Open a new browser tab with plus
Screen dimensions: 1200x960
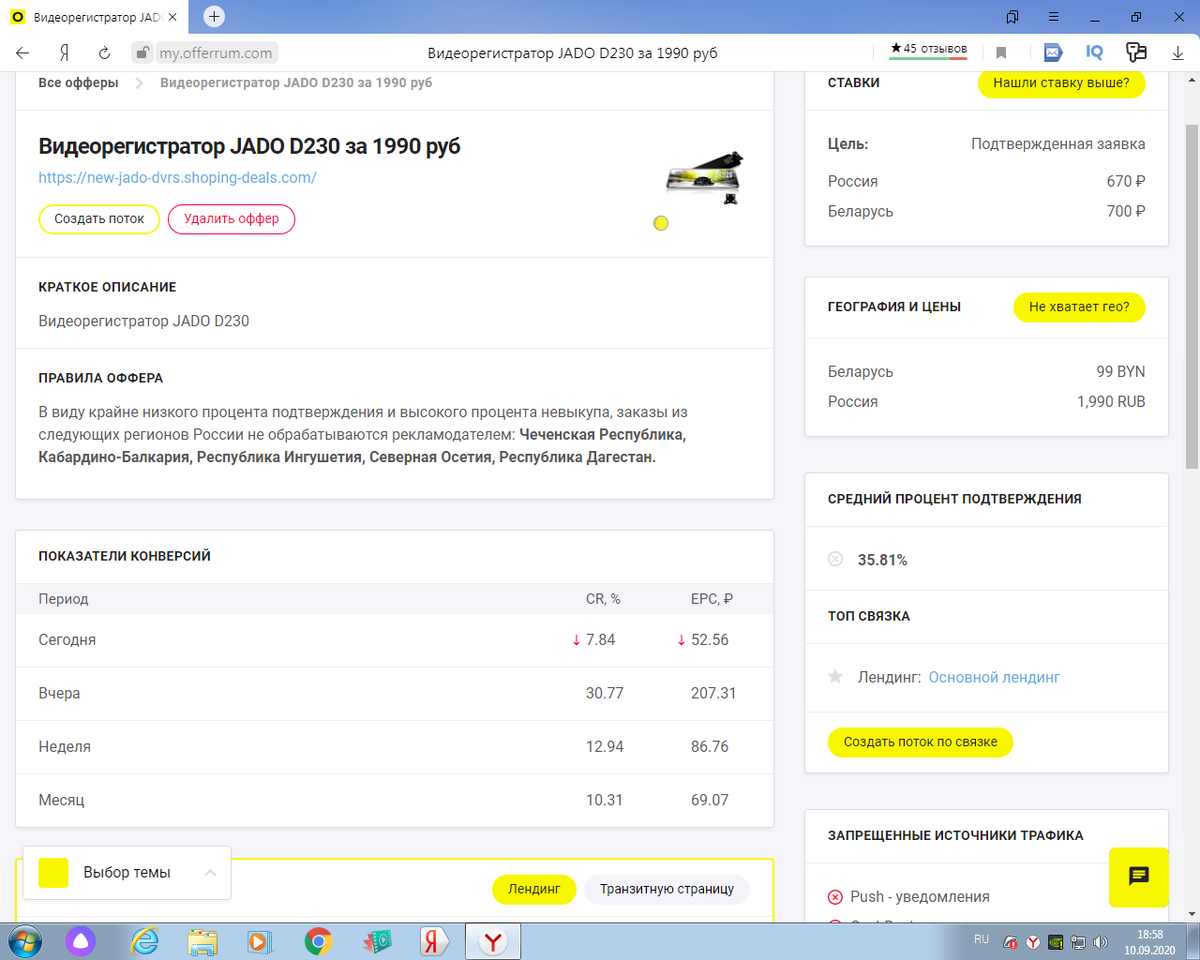point(214,17)
